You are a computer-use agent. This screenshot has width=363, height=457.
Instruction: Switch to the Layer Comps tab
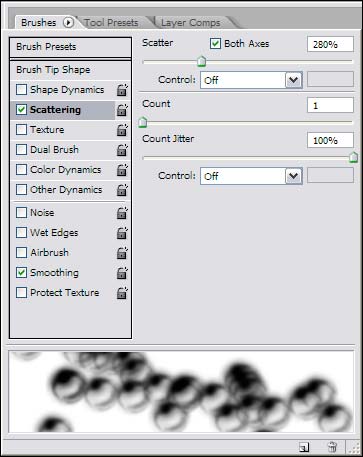pos(190,23)
